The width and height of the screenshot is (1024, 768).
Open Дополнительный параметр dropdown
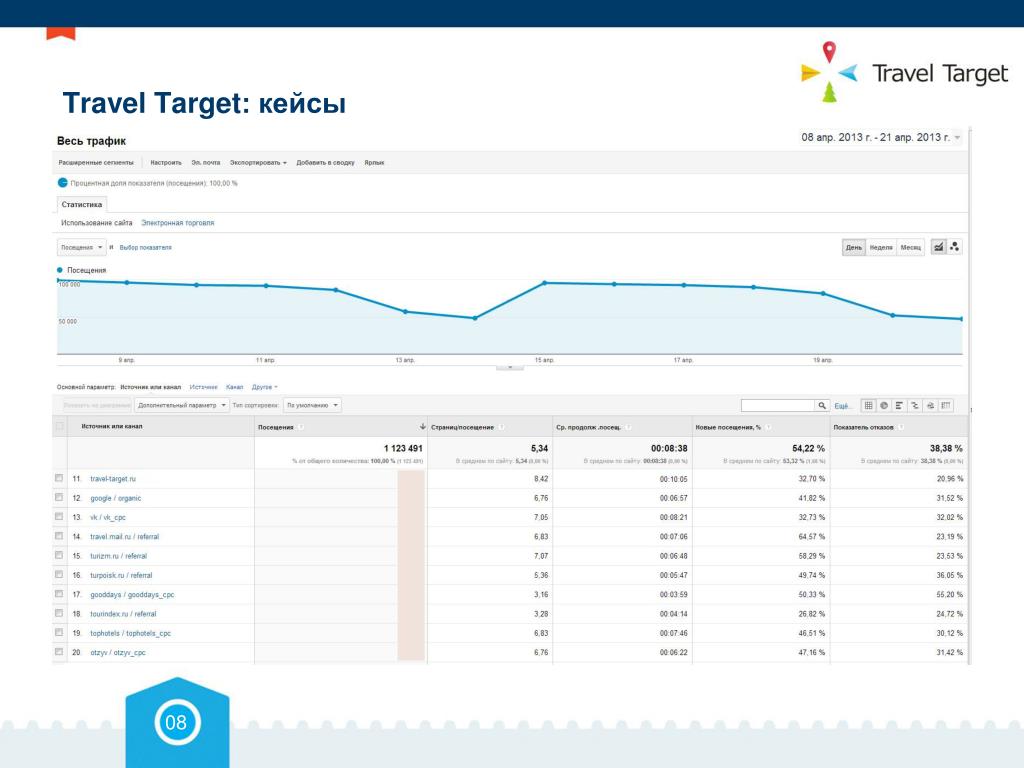(182, 406)
